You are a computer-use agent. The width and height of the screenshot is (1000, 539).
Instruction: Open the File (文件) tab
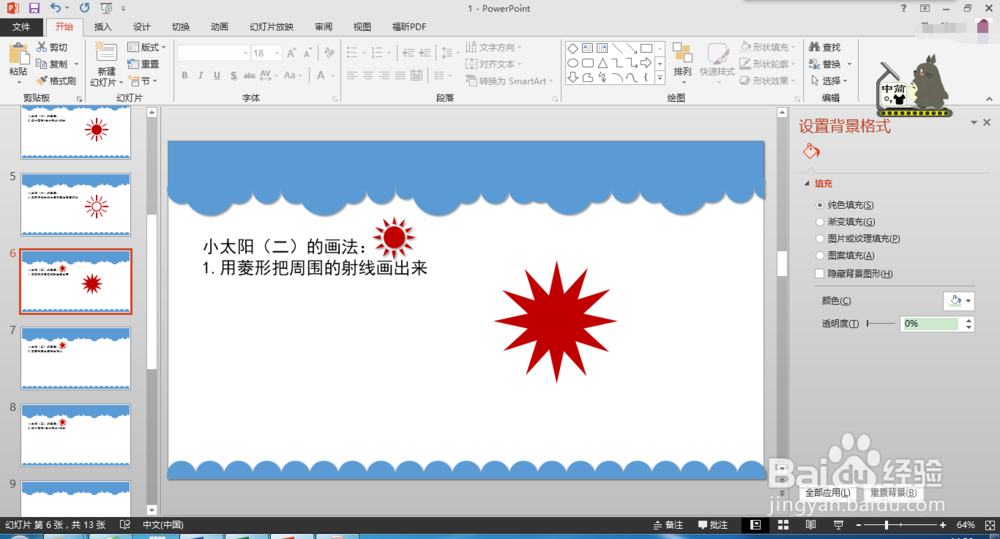[21, 27]
